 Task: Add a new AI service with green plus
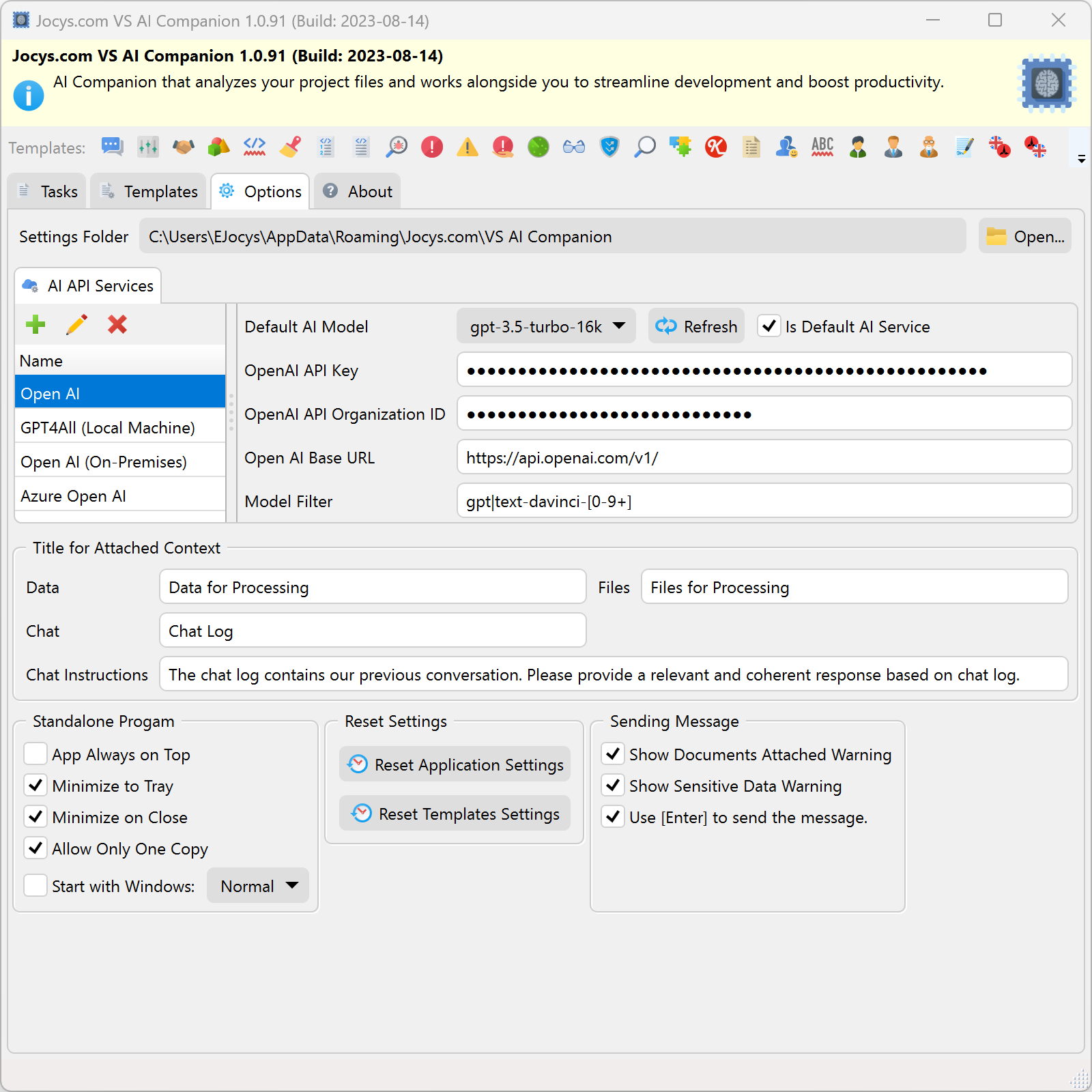[35, 325]
